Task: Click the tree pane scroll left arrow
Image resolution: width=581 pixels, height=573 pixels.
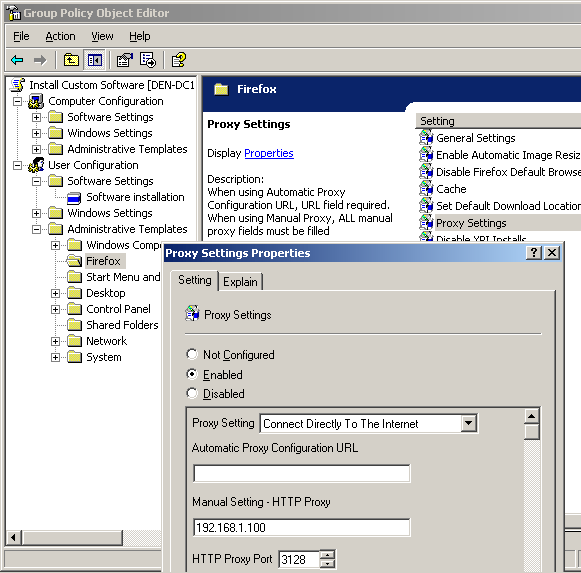Action: click(x=14, y=537)
